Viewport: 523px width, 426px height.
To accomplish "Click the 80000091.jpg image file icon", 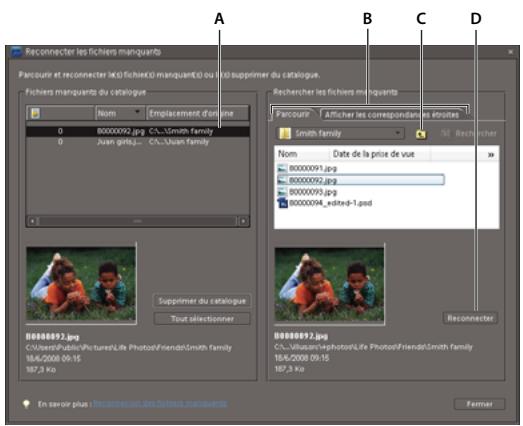I will pos(282,168).
